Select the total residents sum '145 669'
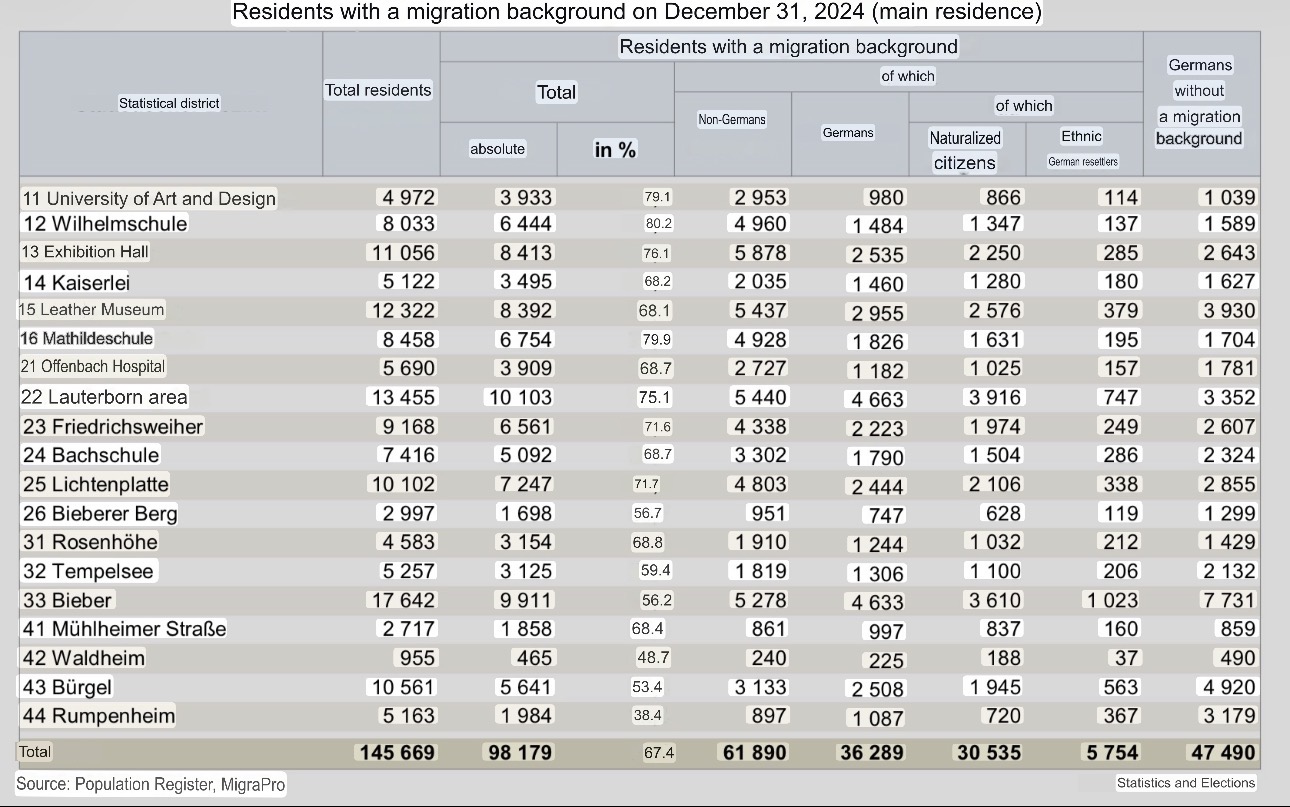Image resolution: width=1290 pixels, height=807 pixels. pos(396,752)
